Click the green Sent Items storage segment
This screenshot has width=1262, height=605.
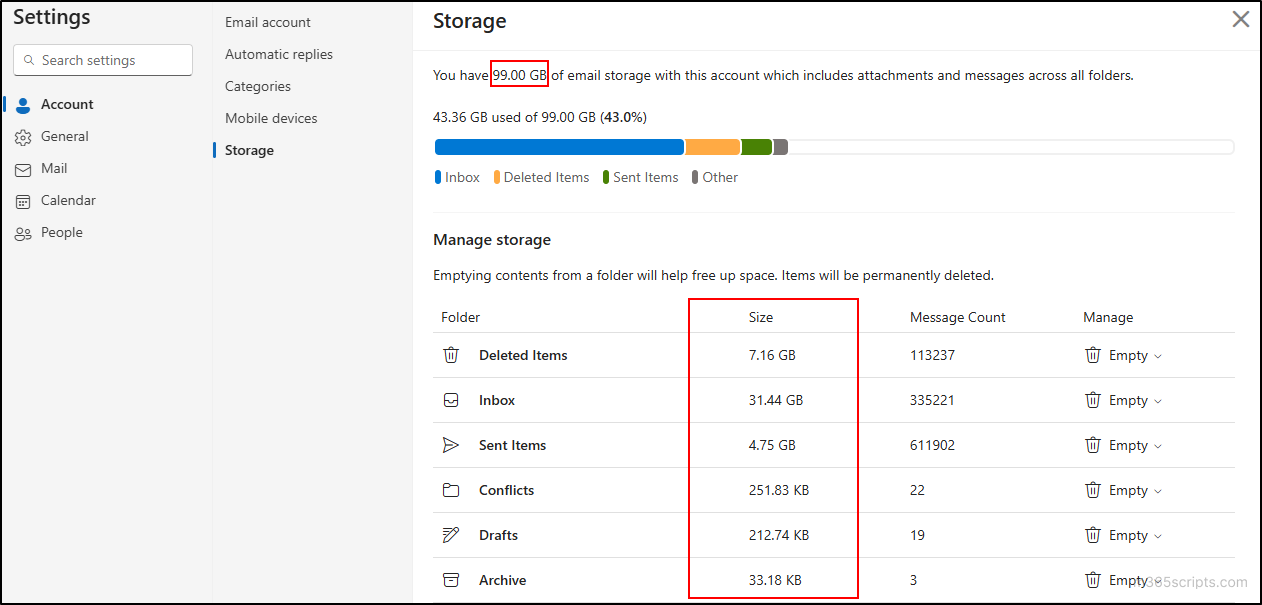(756, 147)
